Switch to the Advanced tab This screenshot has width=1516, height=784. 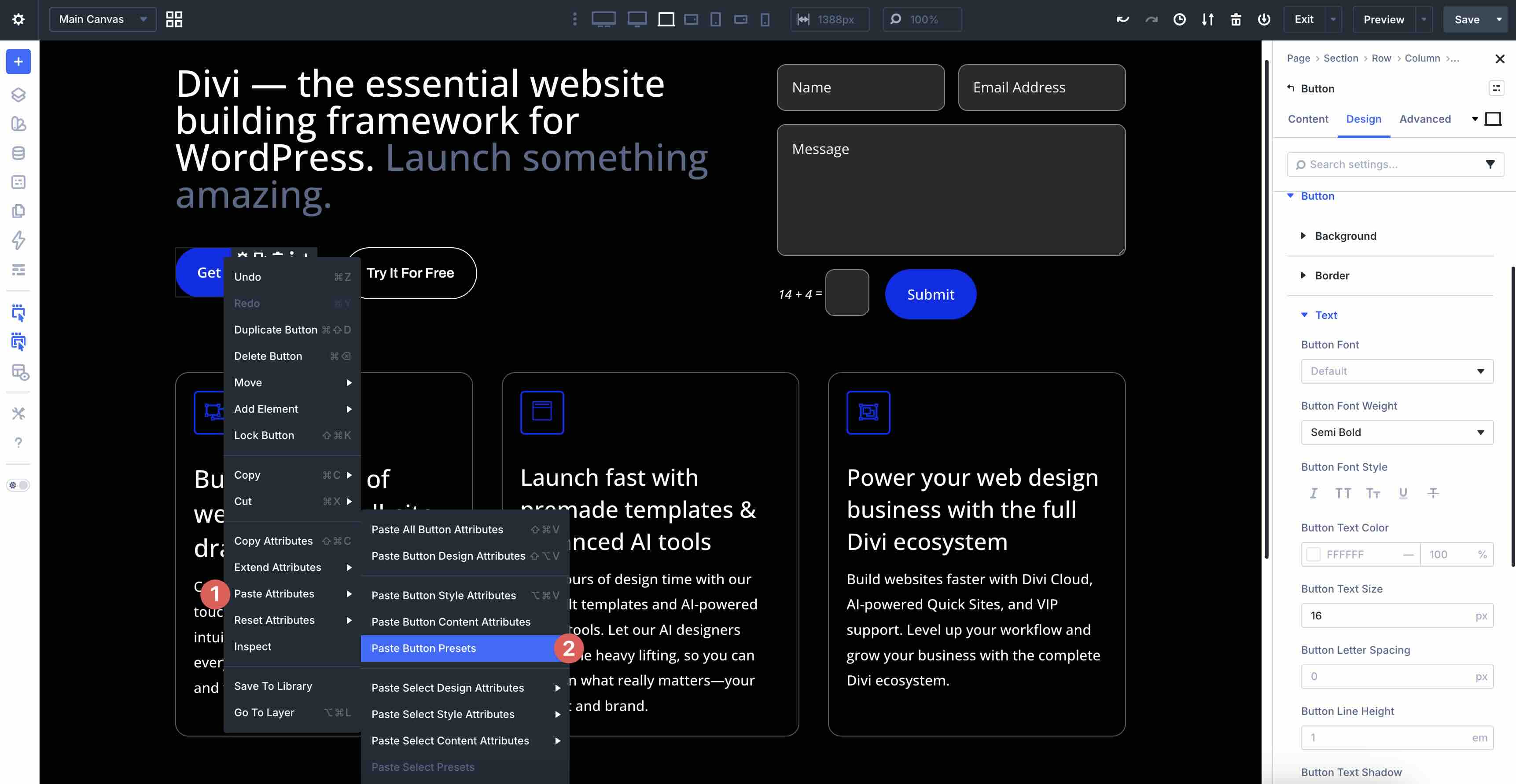(x=1425, y=119)
